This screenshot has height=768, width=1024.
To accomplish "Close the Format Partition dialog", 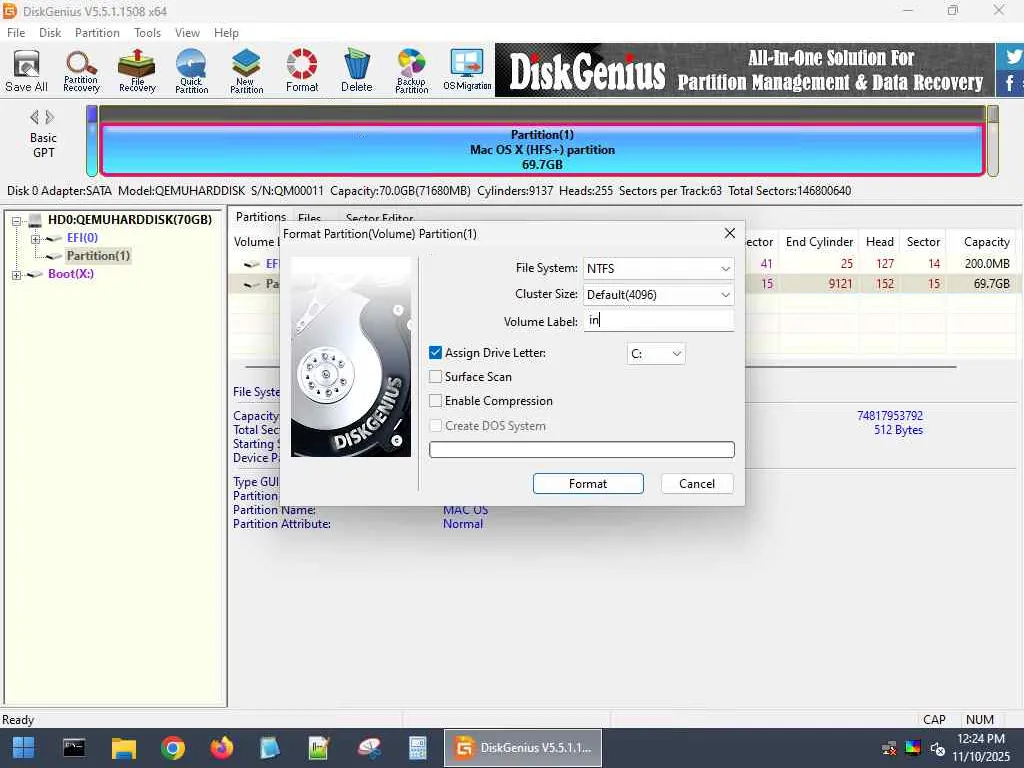I will (x=729, y=233).
